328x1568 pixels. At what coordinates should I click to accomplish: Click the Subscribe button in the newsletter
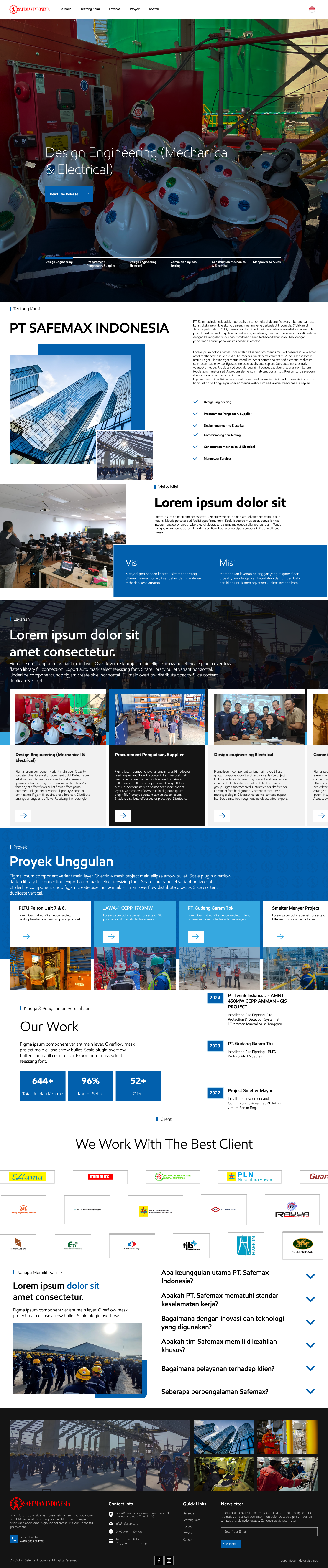click(x=231, y=1544)
